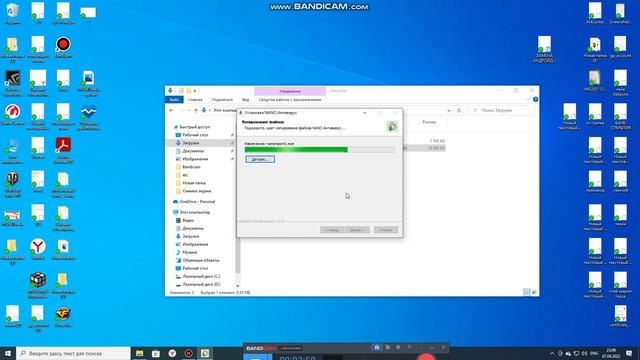Refresh the Explorer folder view

tap(459, 111)
